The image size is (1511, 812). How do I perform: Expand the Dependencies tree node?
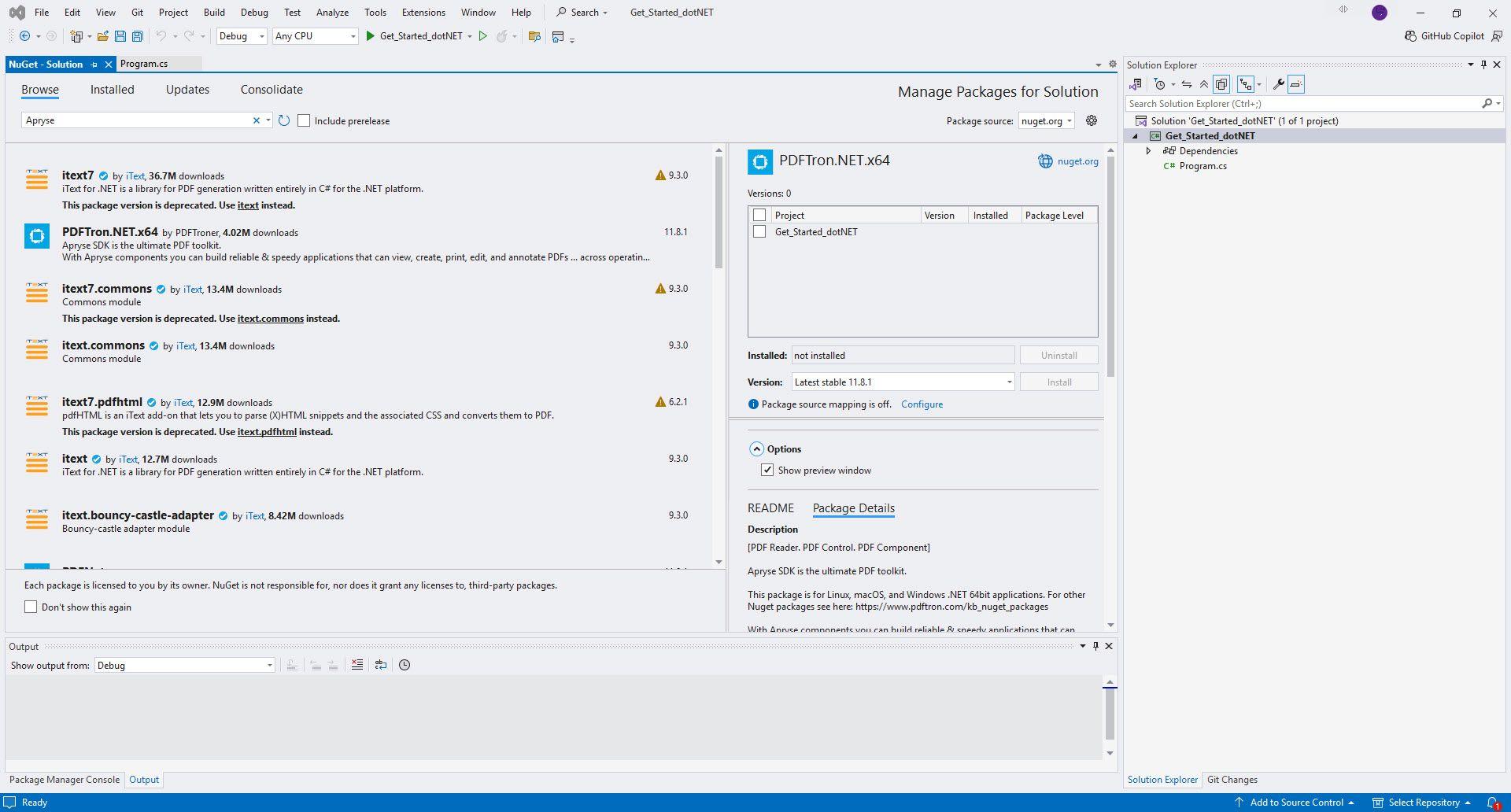tap(1148, 151)
